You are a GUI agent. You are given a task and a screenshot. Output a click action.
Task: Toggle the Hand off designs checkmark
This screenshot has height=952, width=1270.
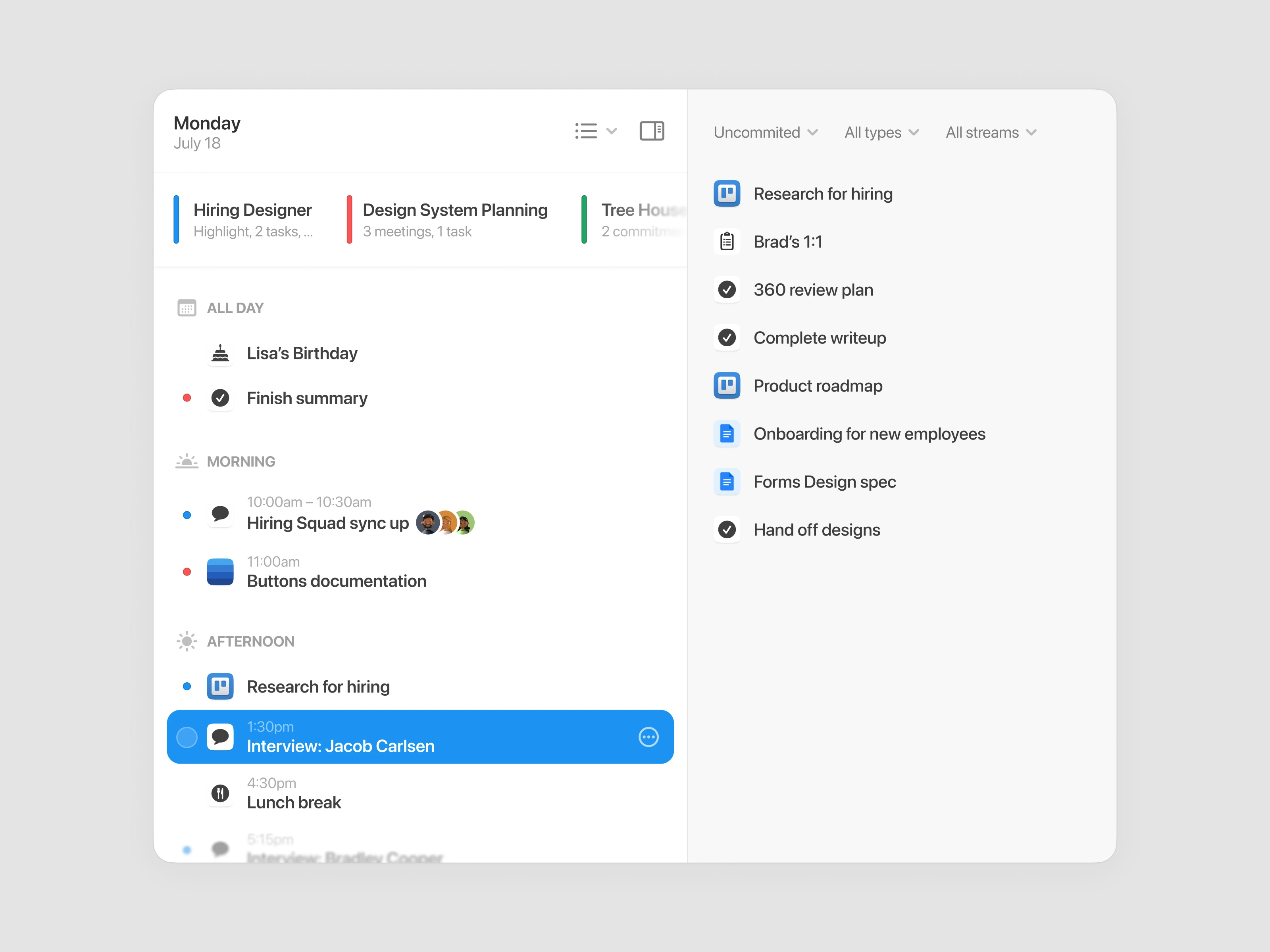[726, 530]
